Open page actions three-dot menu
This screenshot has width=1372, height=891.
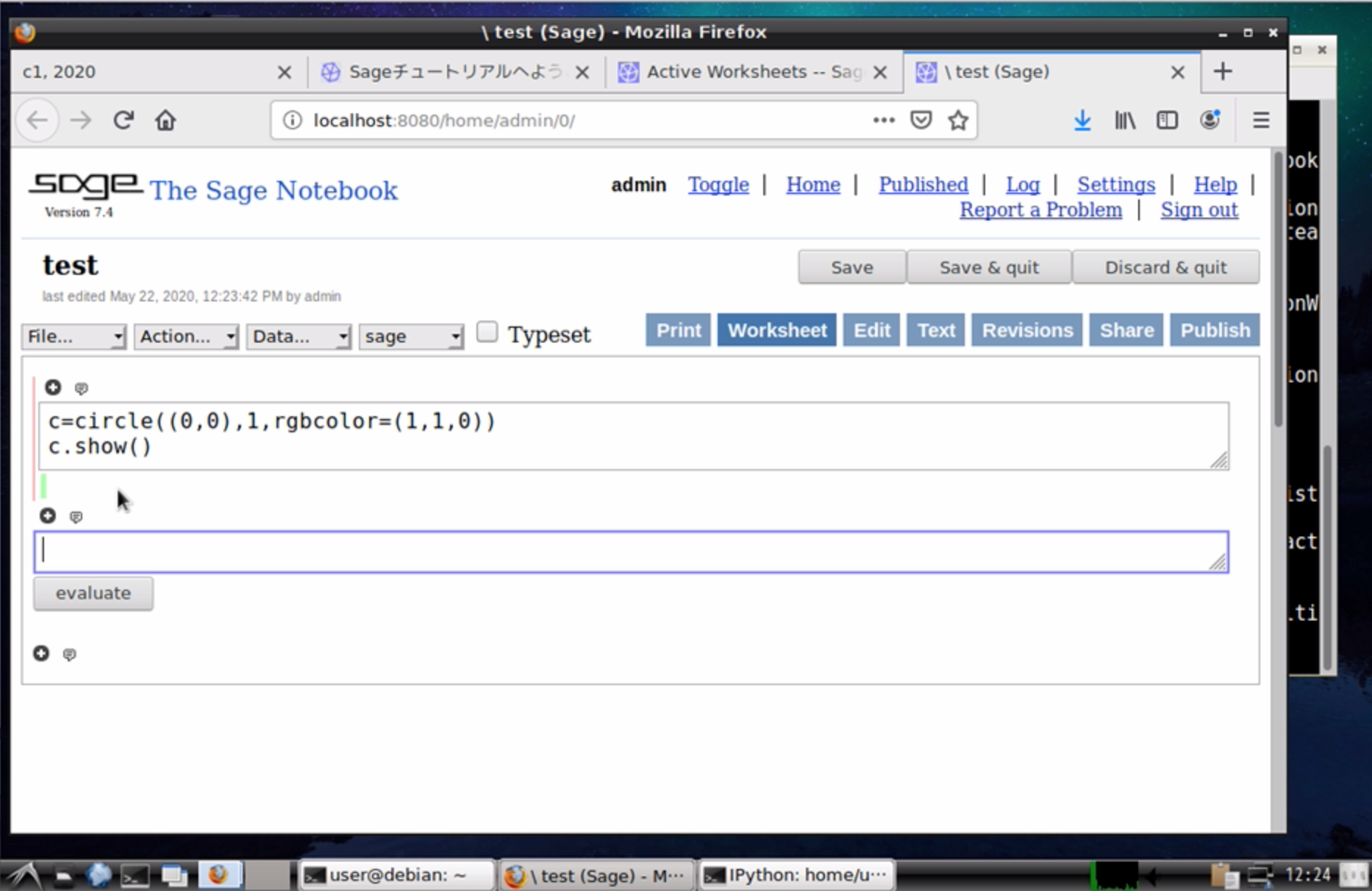[x=884, y=120]
